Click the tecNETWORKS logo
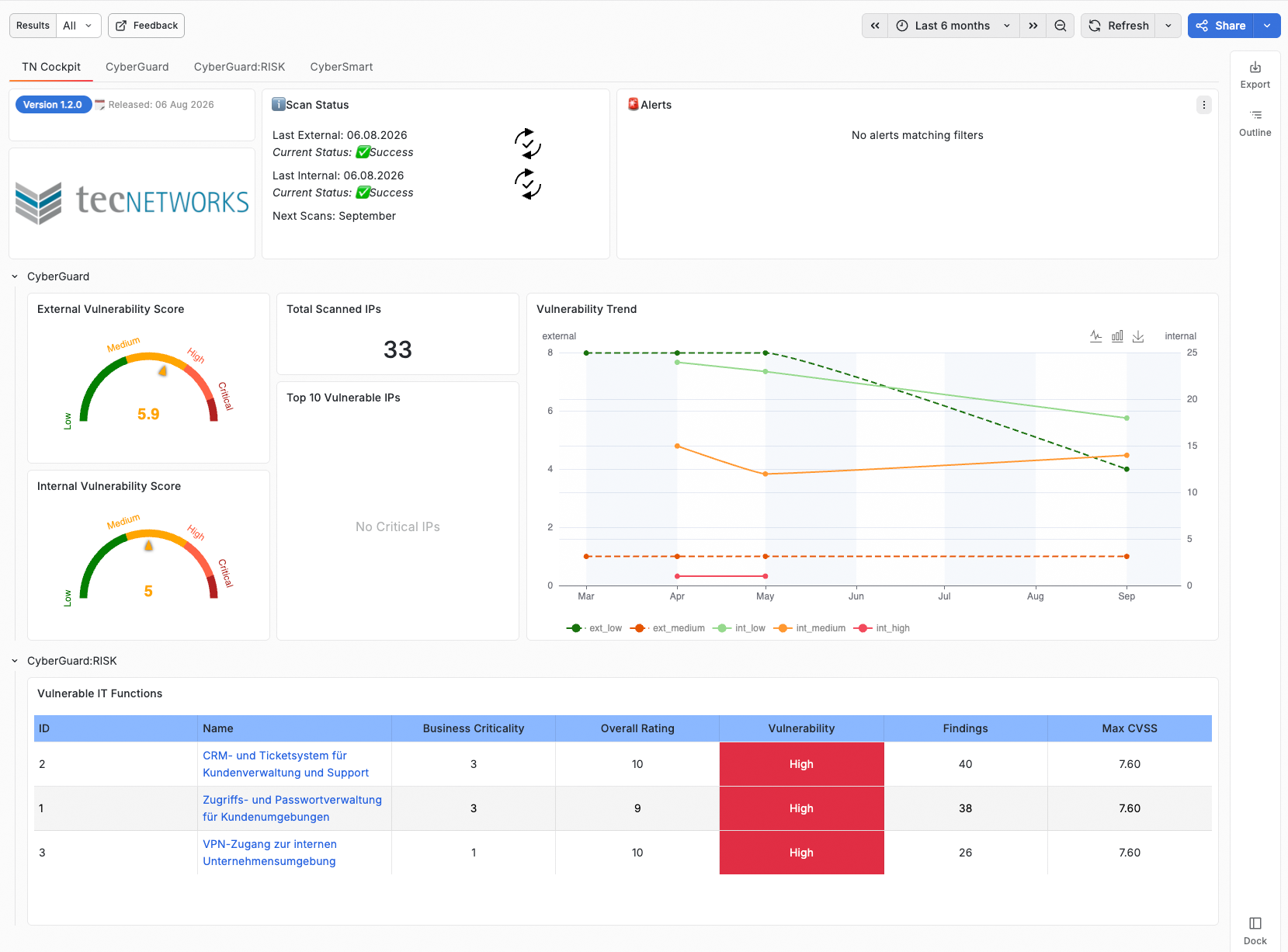Image resolution: width=1288 pixels, height=952 pixels. pos(132,203)
